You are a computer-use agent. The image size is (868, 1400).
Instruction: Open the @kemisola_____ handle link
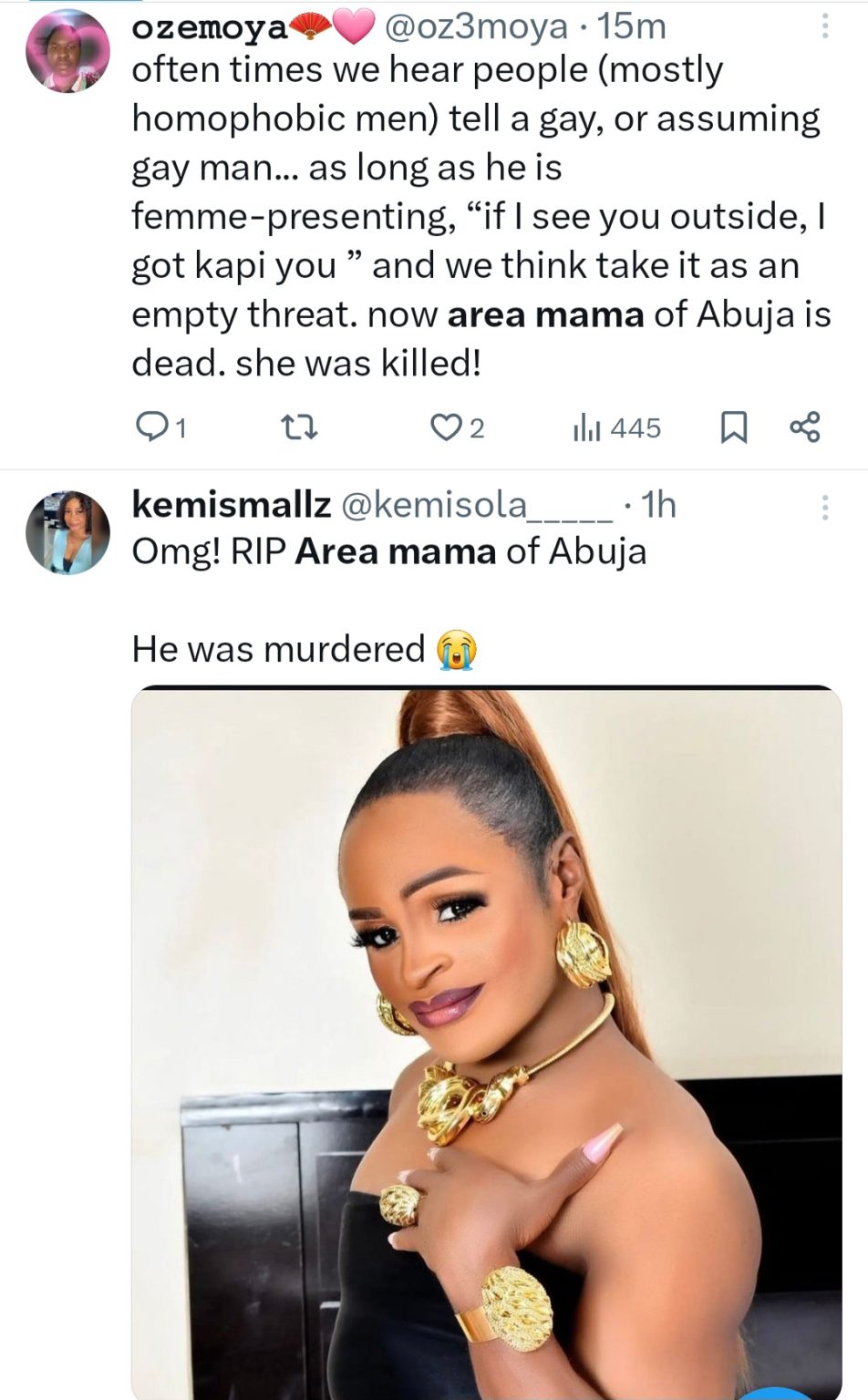[x=476, y=505]
